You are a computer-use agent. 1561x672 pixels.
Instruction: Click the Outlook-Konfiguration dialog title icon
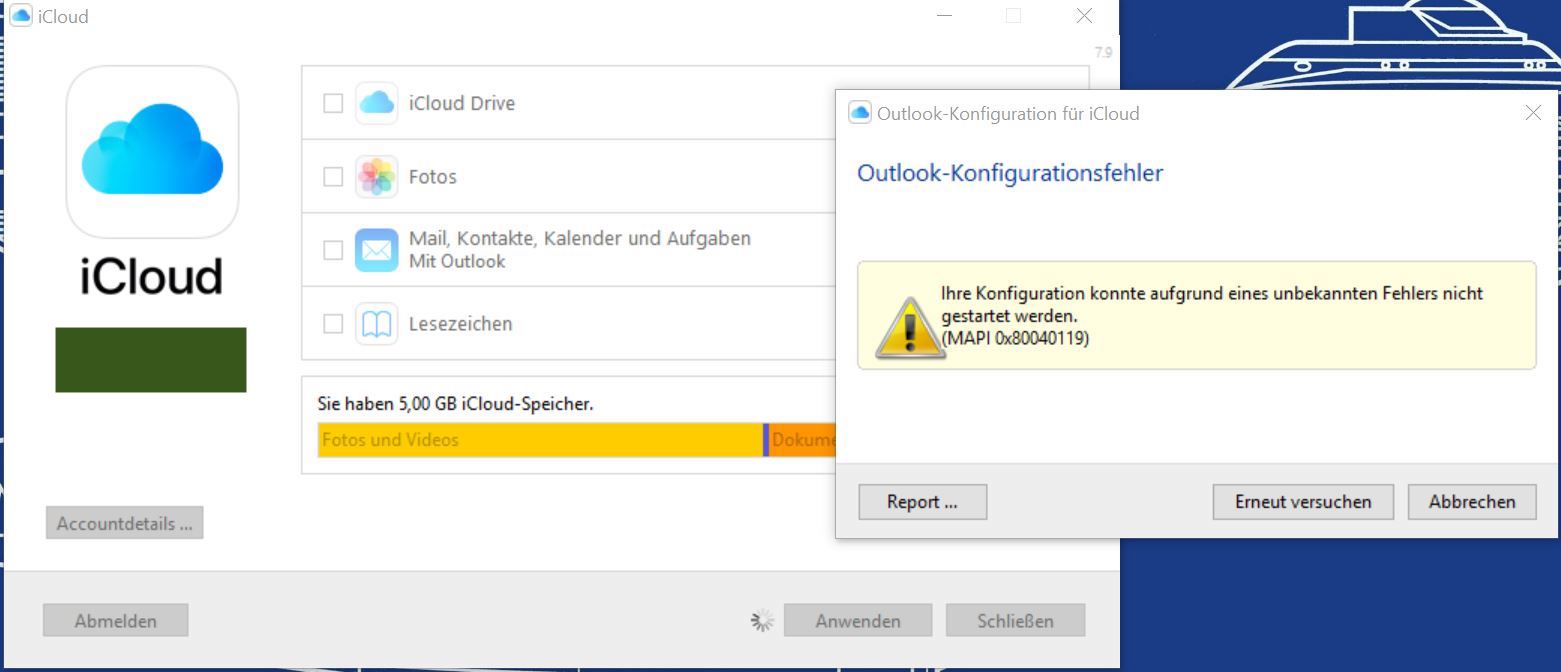coord(859,113)
